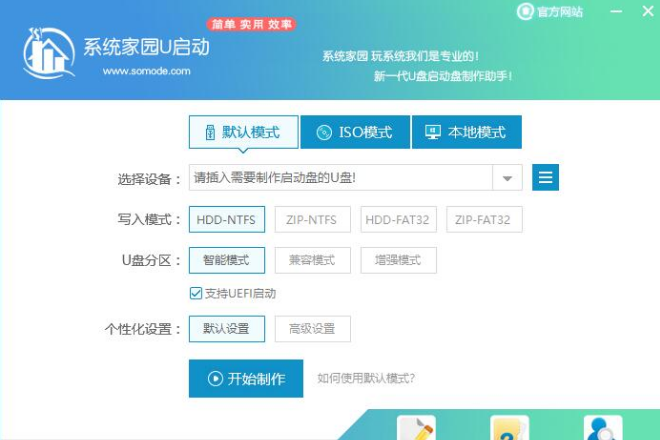Click the www.somode.com website text
The width and height of the screenshot is (660, 440).
[x=146, y=71]
